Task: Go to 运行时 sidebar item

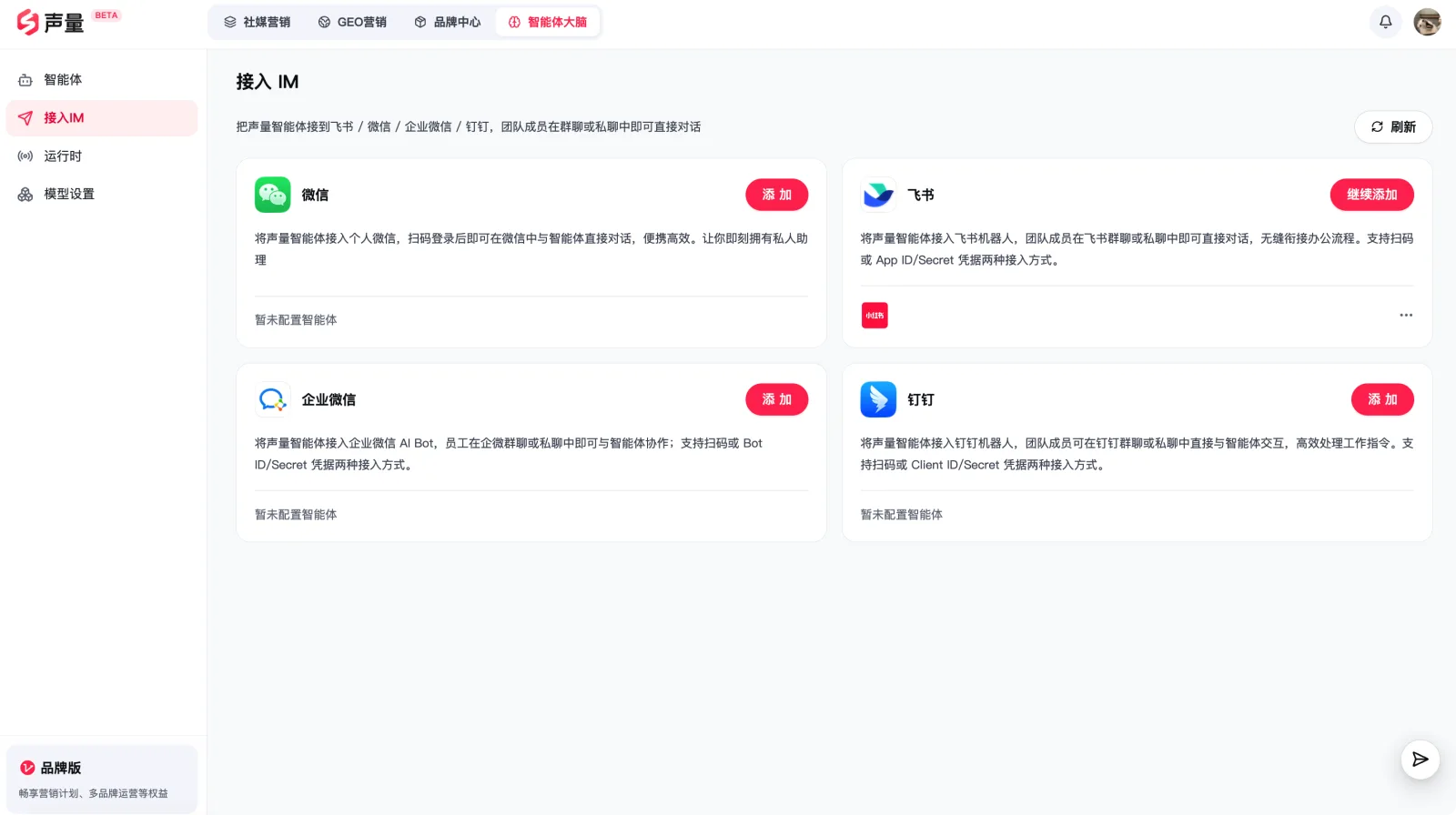Action: (102, 156)
